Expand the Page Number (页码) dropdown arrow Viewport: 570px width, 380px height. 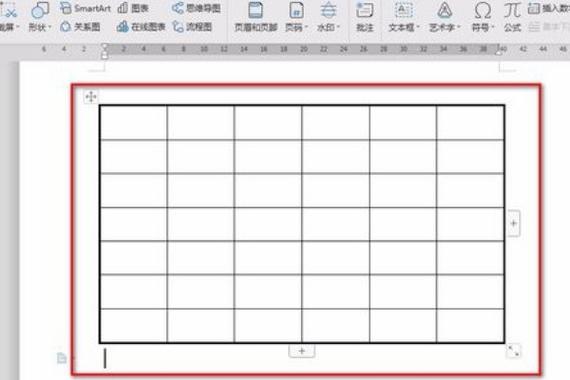(306, 27)
